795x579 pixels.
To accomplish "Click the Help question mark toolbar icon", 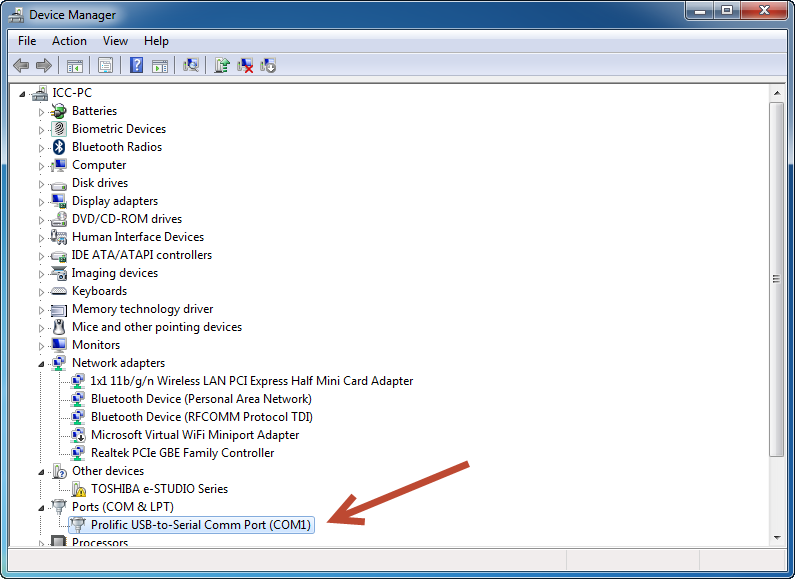I will [x=135, y=65].
